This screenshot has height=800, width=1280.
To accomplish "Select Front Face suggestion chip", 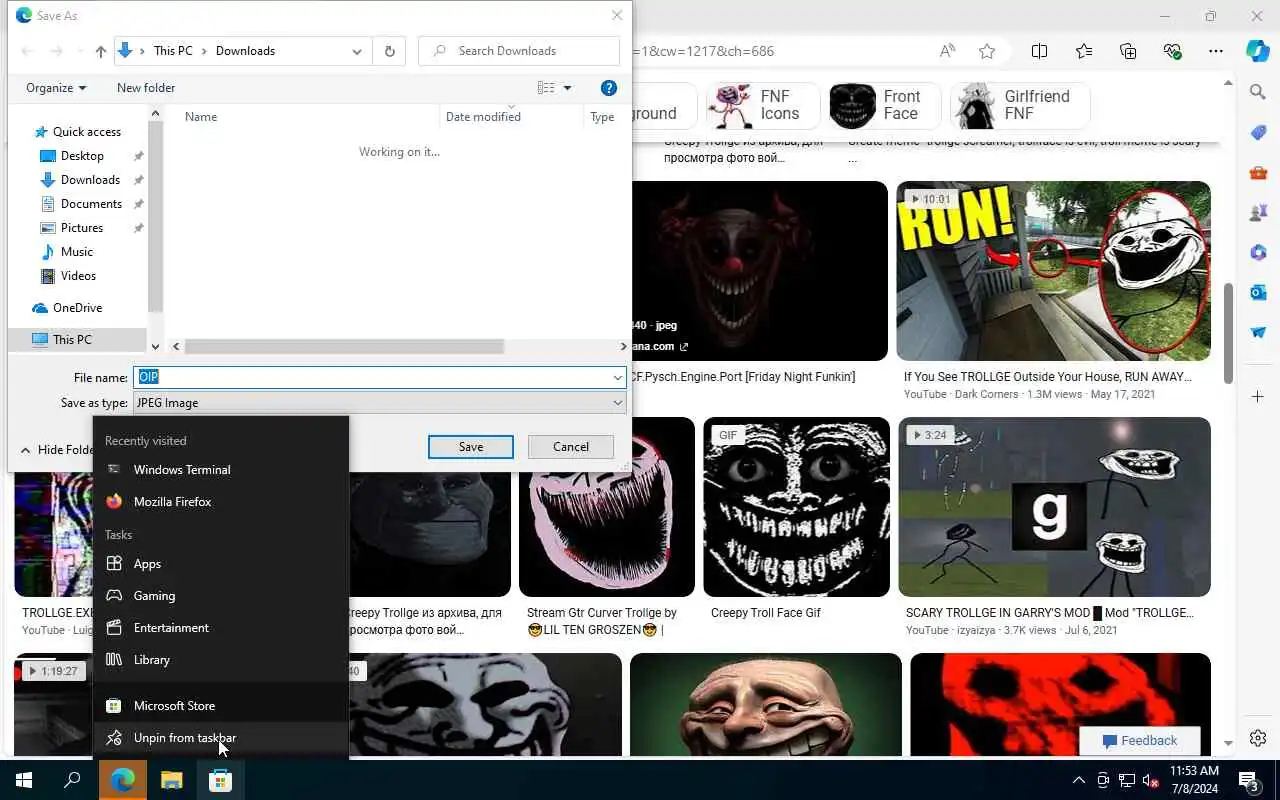I will point(884,106).
